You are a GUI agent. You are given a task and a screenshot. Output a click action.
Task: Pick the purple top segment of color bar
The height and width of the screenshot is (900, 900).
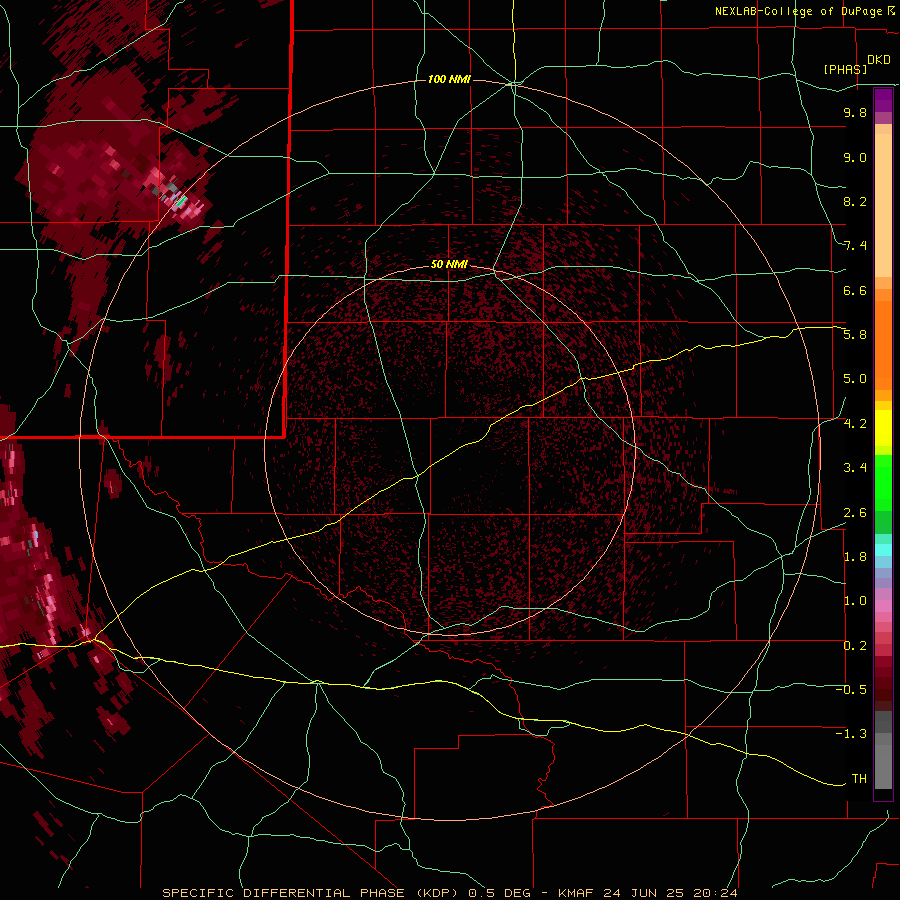883,100
